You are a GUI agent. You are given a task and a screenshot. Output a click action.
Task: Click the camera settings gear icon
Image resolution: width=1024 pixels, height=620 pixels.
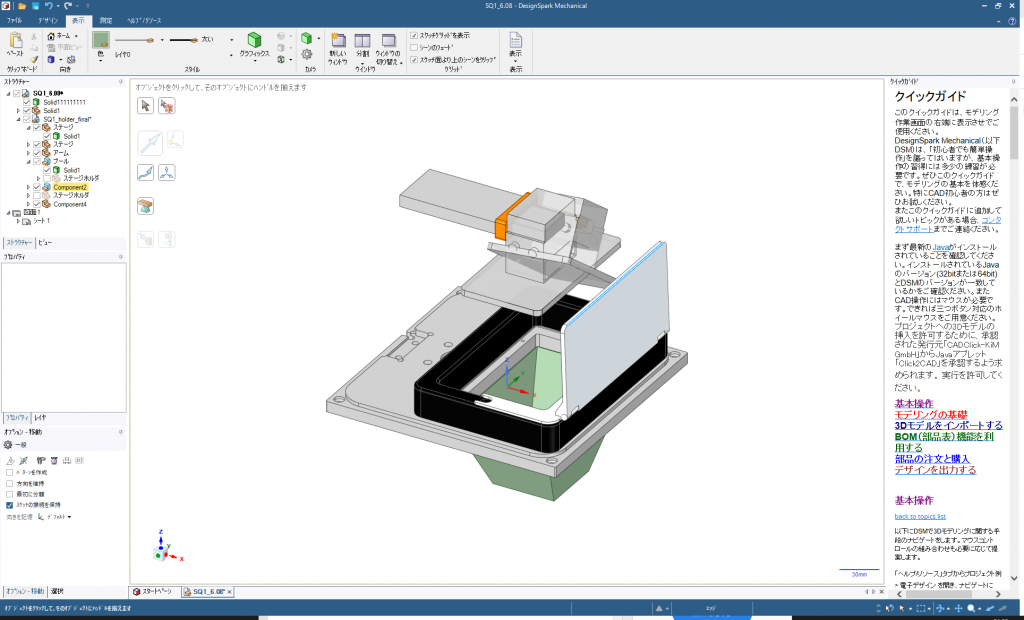point(307,55)
